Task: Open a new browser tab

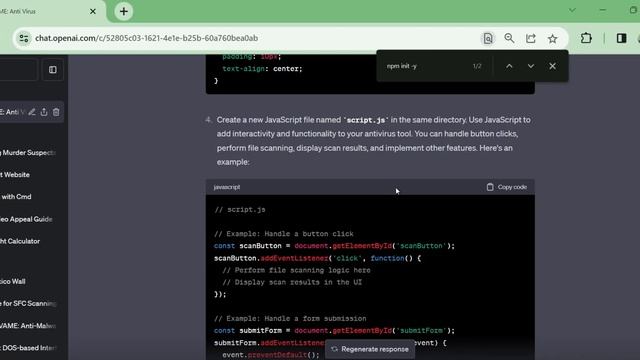Action: click(124, 11)
